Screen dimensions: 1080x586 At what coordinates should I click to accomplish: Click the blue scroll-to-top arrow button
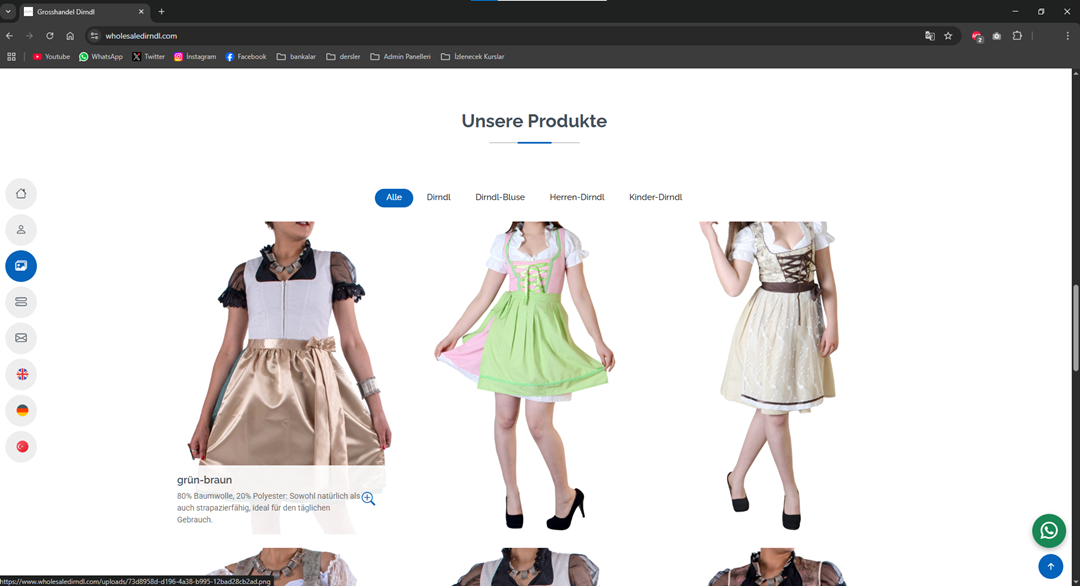coord(1050,566)
